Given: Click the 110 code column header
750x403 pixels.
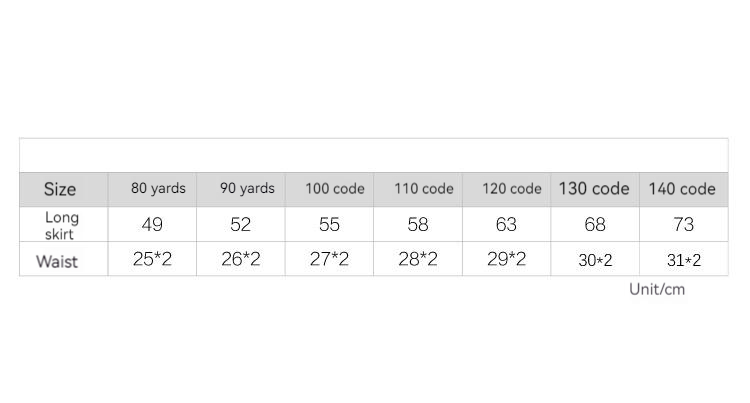Looking at the screenshot, I should point(423,188).
